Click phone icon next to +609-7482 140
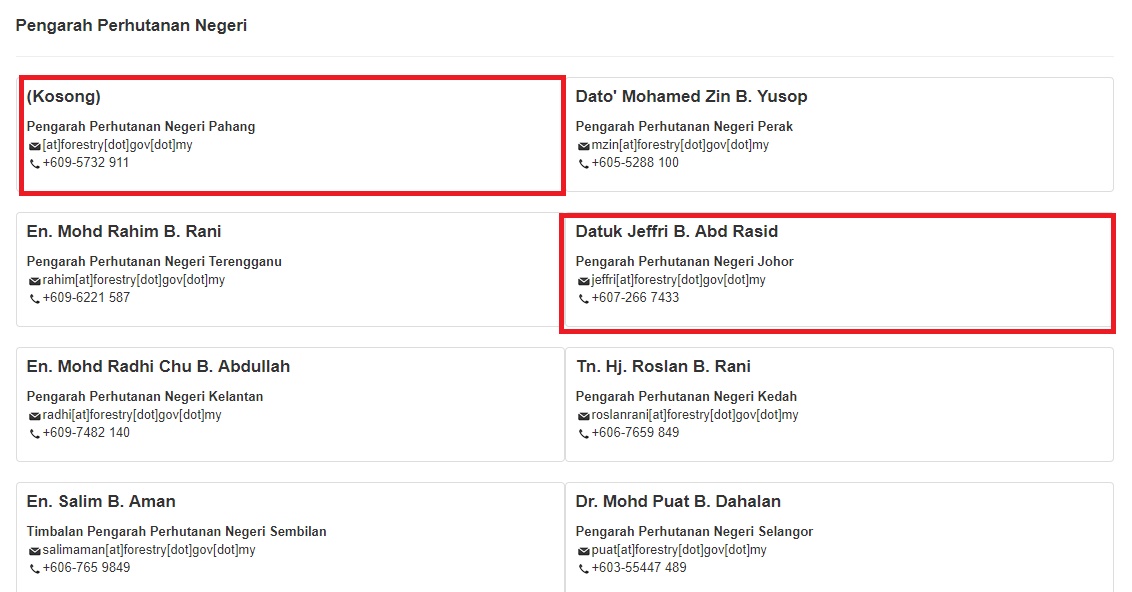Image resolution: width=1132 pixels, height=592 pixels. coord(35,434)
